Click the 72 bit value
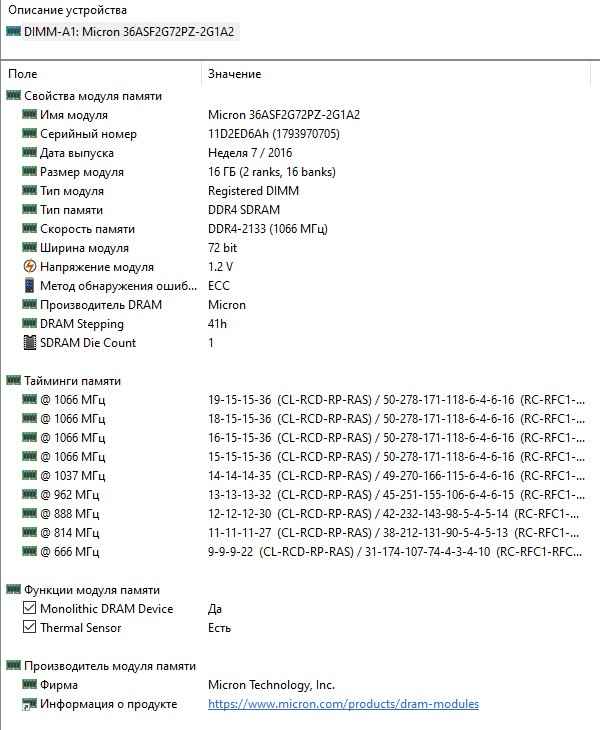This screenshot has height=730, width=600. [x=222, y=248]
